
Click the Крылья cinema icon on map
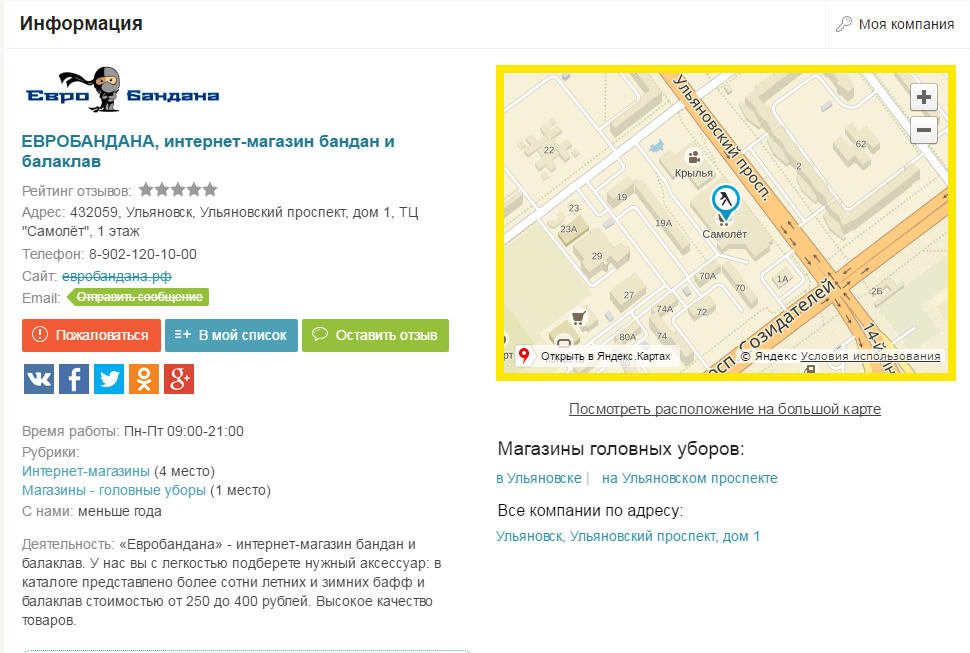pyautogui.click(x=693, y=157)
